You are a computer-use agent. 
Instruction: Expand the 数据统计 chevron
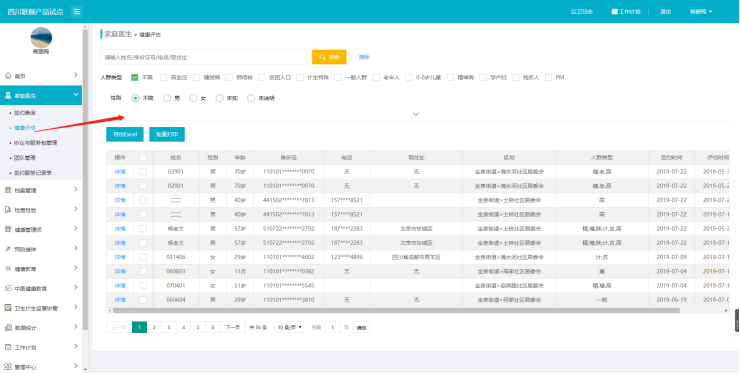point(76,327)
